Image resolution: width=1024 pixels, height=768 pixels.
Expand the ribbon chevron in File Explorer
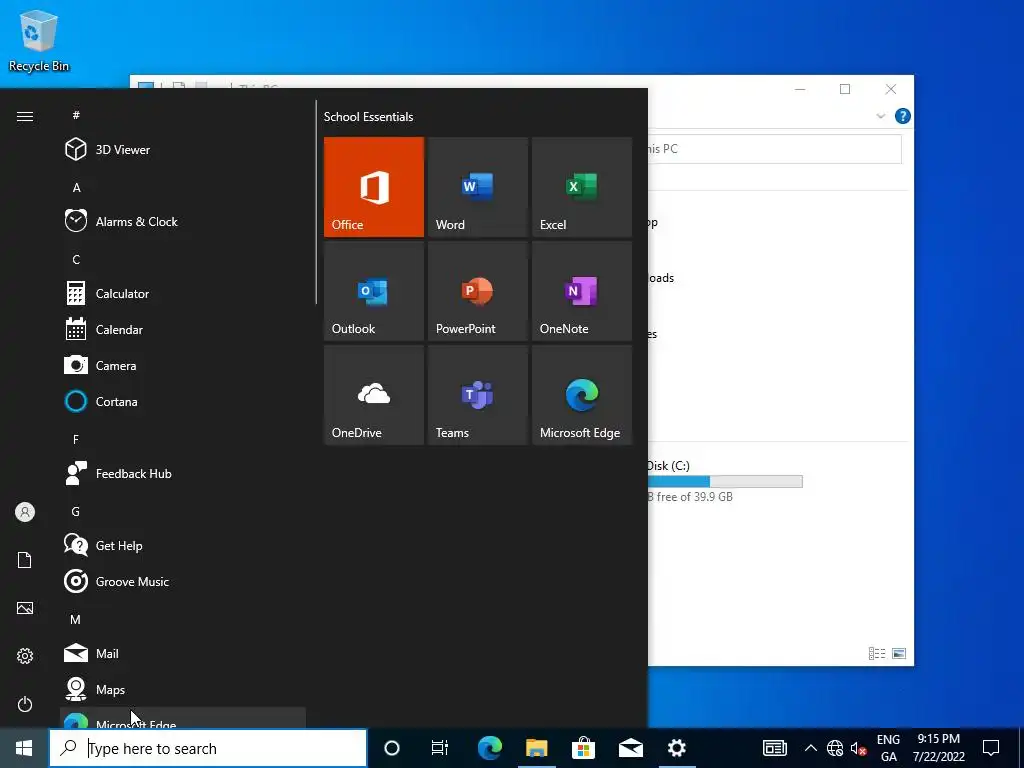[880, 116]
